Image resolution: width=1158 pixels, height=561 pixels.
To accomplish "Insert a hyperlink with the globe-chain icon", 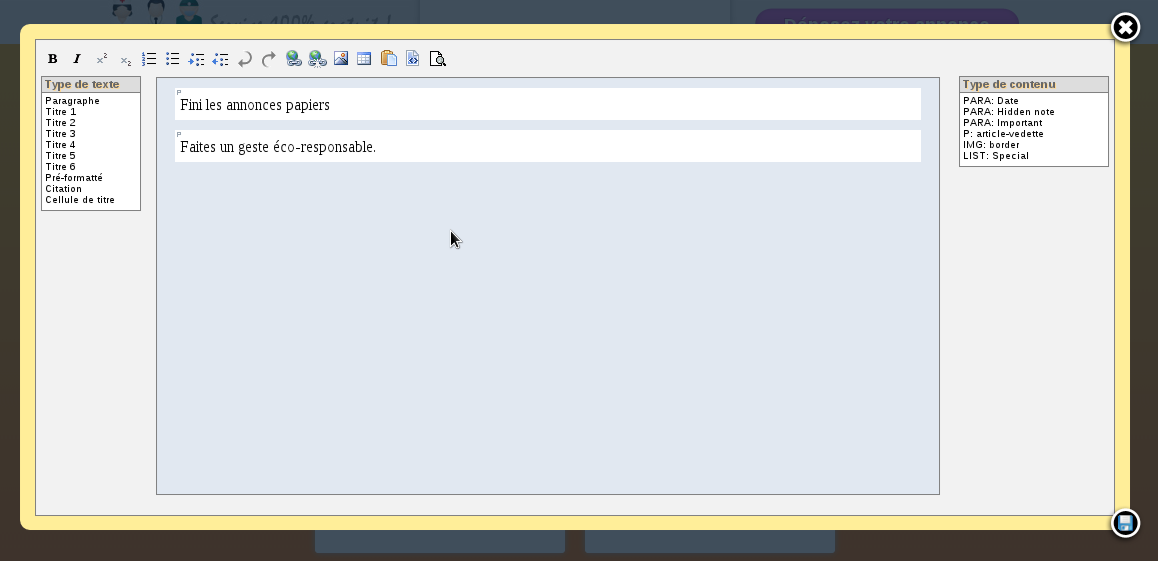I will tap(293, 59).
